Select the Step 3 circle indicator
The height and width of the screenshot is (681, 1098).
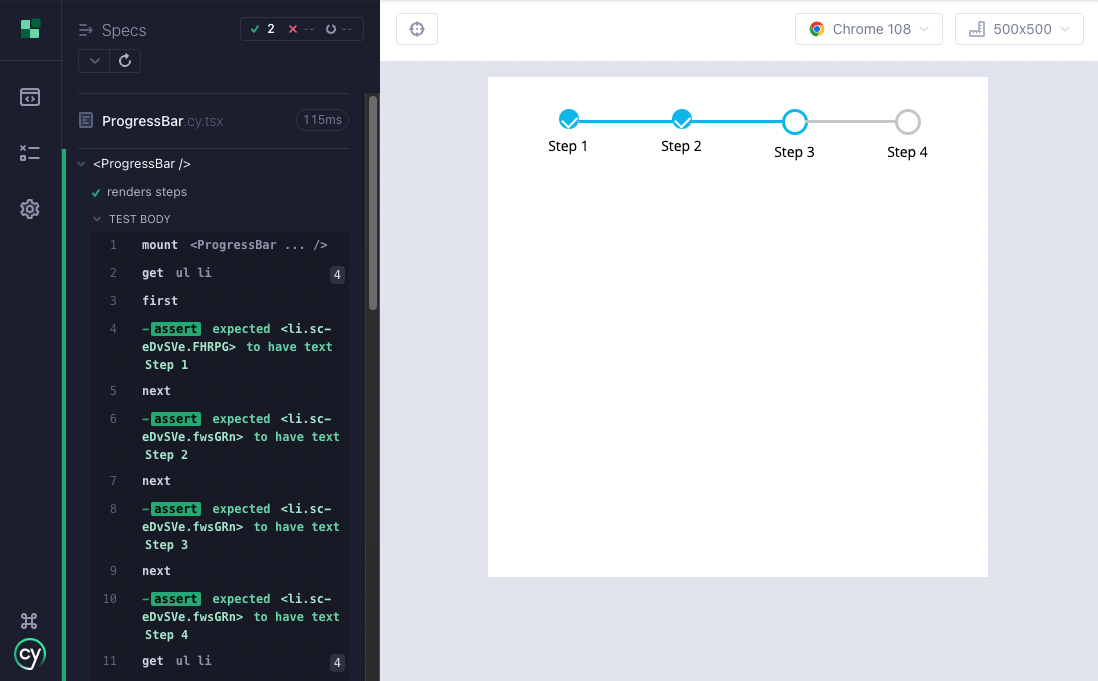[x=794, y=122]
